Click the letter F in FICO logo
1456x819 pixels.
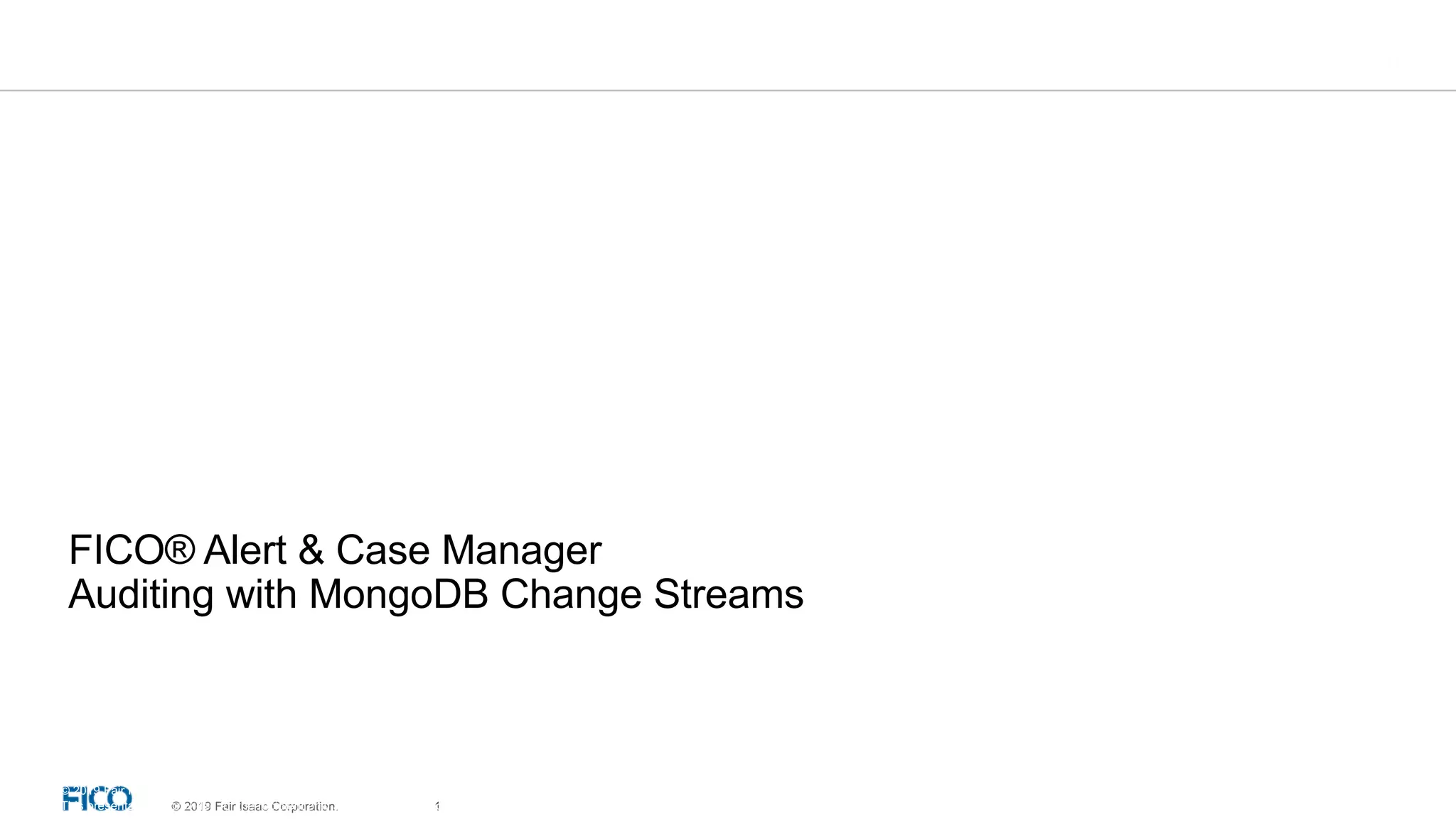point(70,799)
